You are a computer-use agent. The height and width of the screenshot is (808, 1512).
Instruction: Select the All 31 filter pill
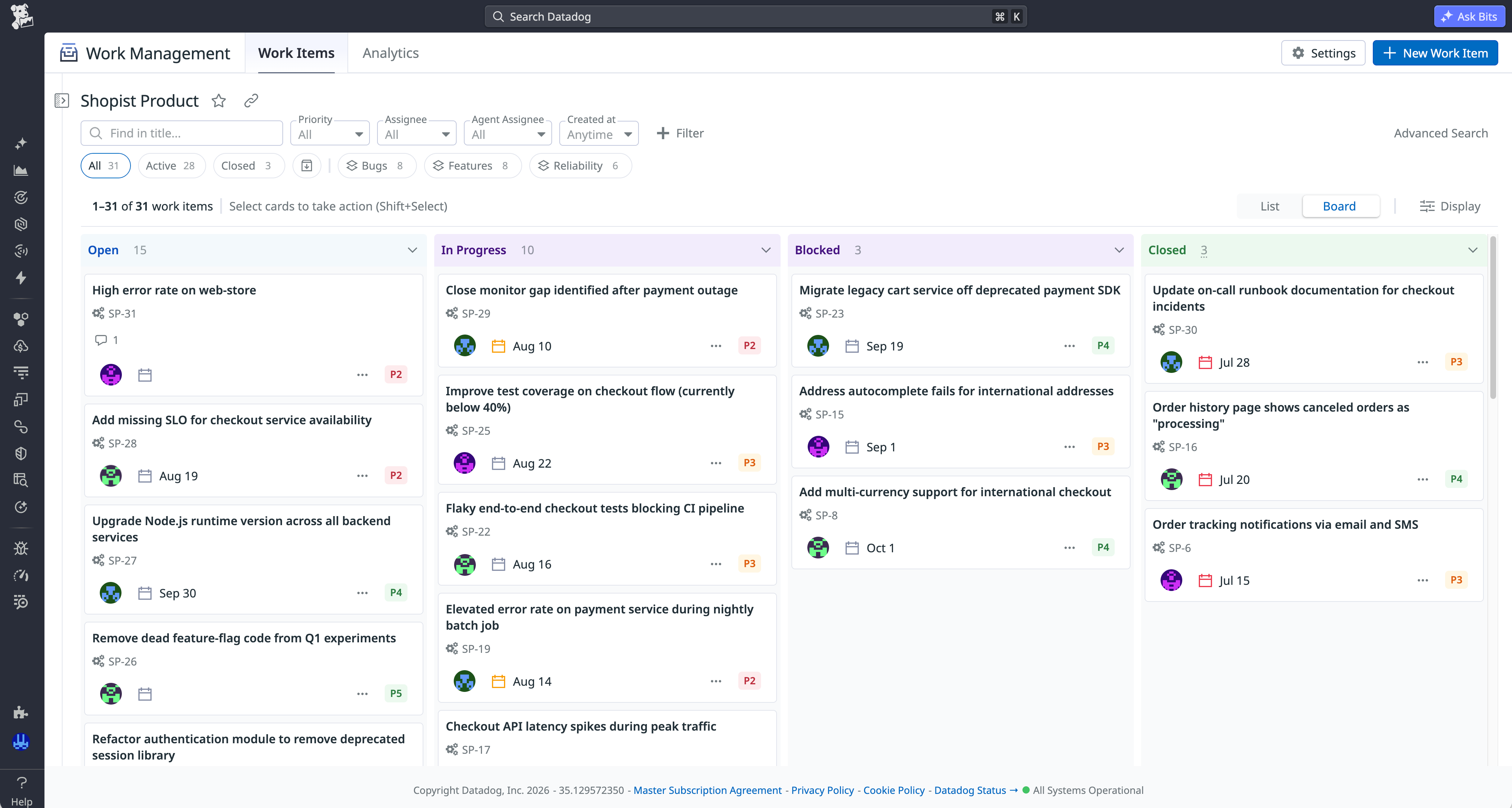click(106, 166)
